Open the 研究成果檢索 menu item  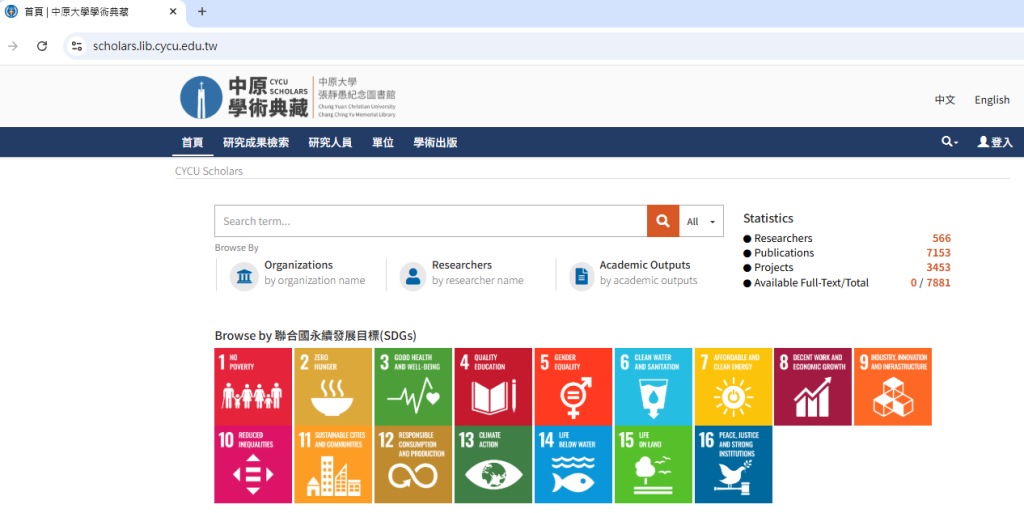click(x=256, y=142)
